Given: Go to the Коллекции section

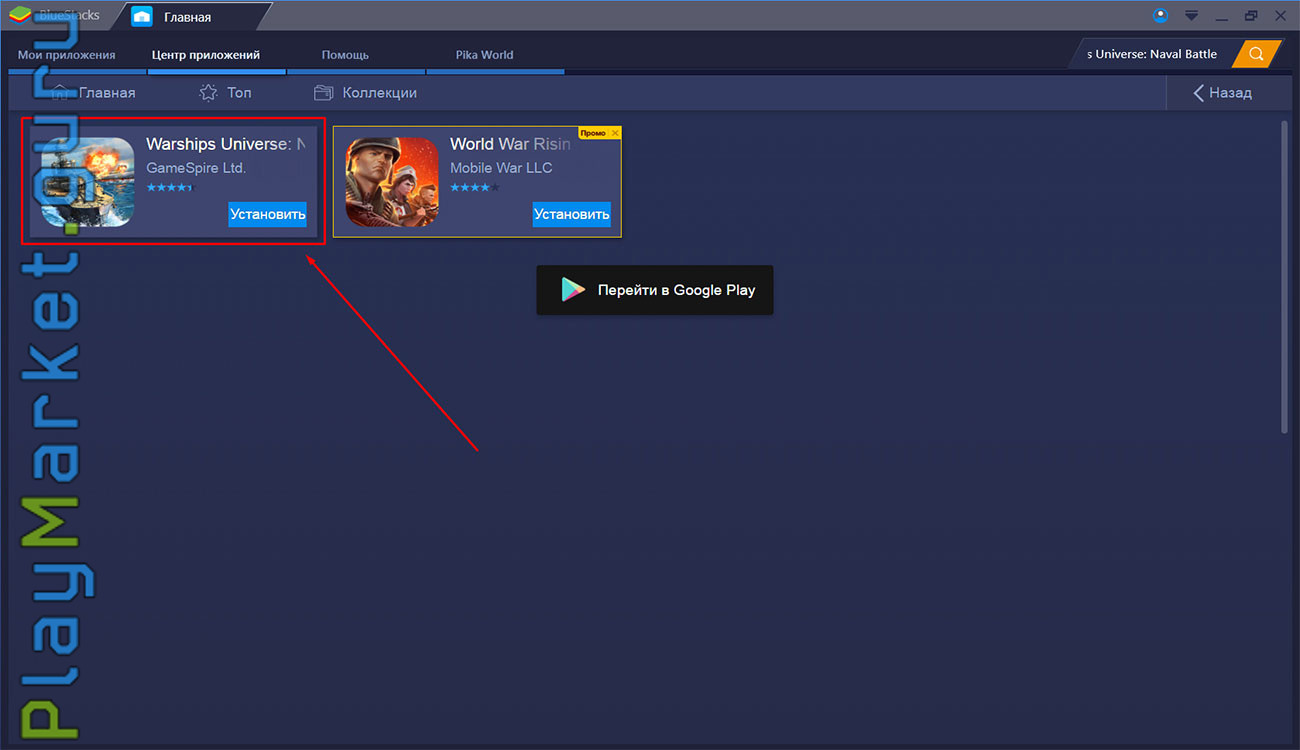Looking at the screenshot, I should click(x=365, y=92).
